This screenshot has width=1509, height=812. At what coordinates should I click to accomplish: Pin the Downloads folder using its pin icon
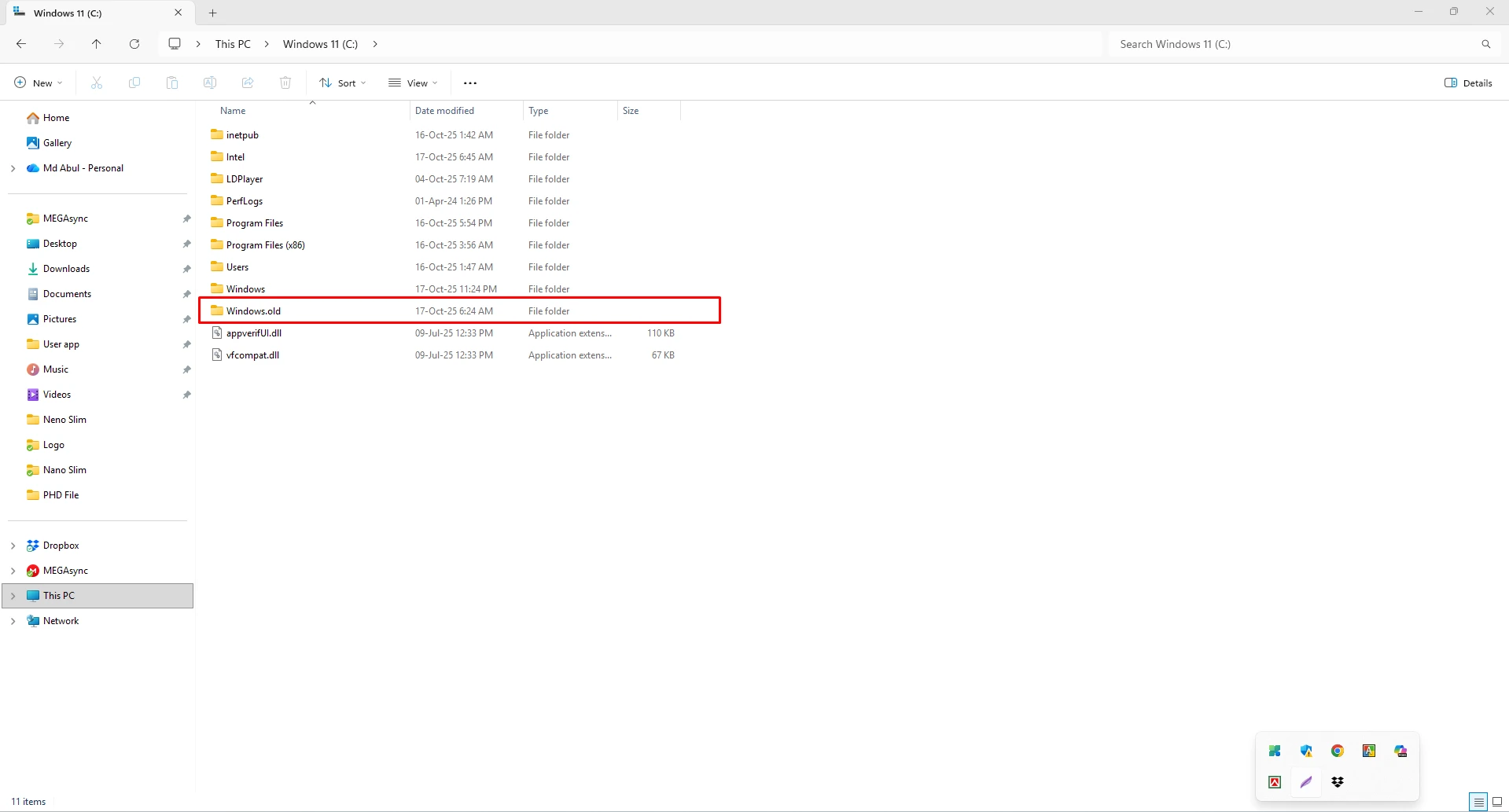[x=187, y=269]
